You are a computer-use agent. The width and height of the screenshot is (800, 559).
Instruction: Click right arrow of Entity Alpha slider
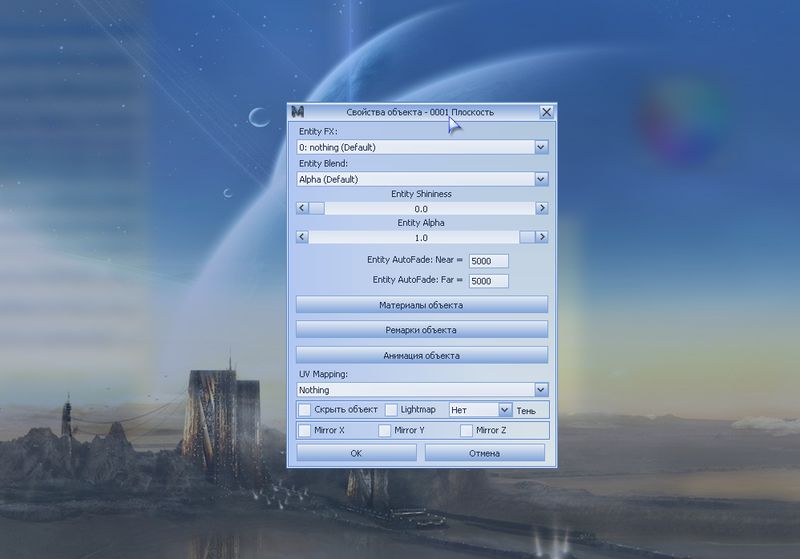click(542, 237)
